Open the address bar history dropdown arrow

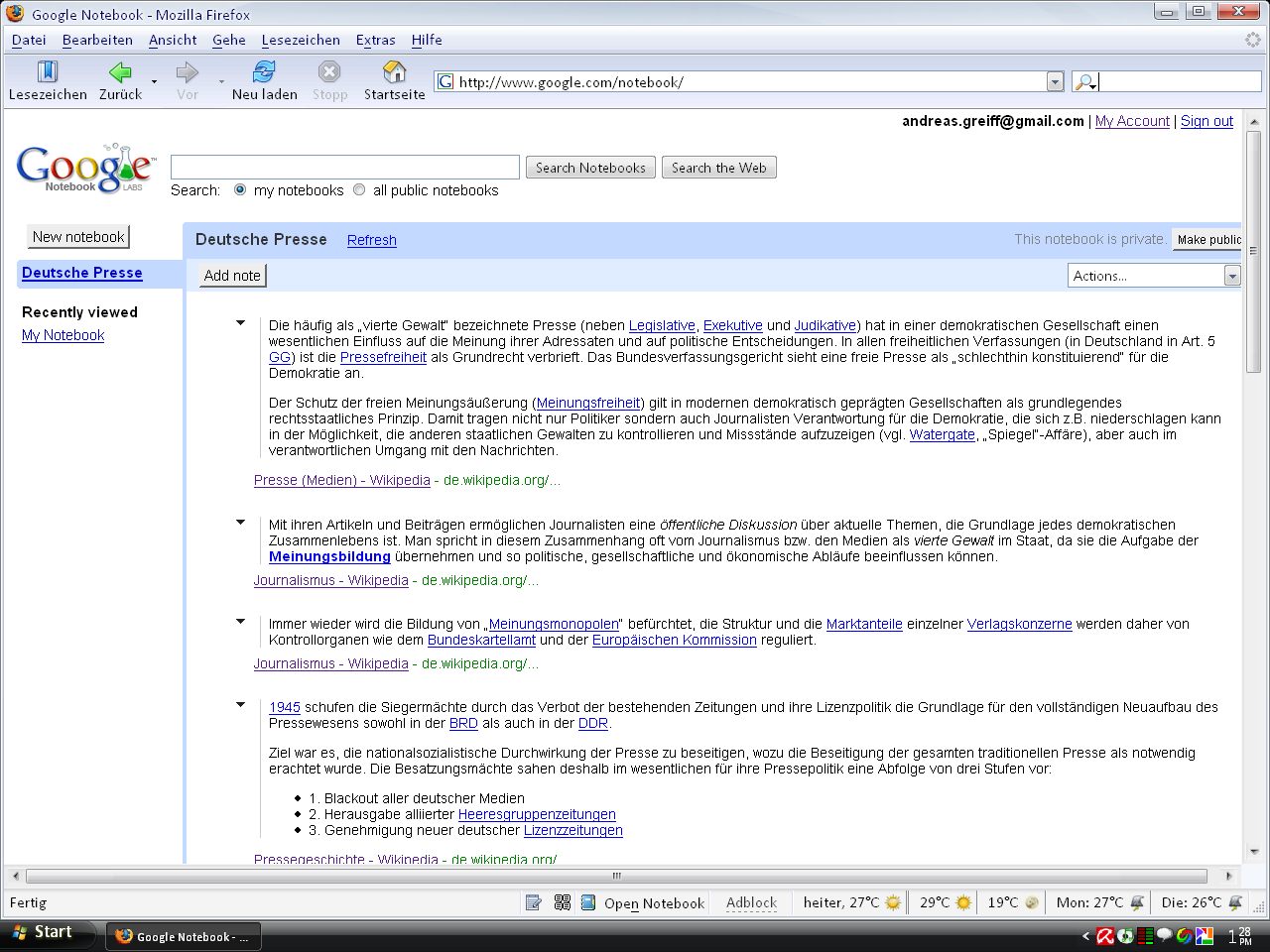pos(1055,82)
